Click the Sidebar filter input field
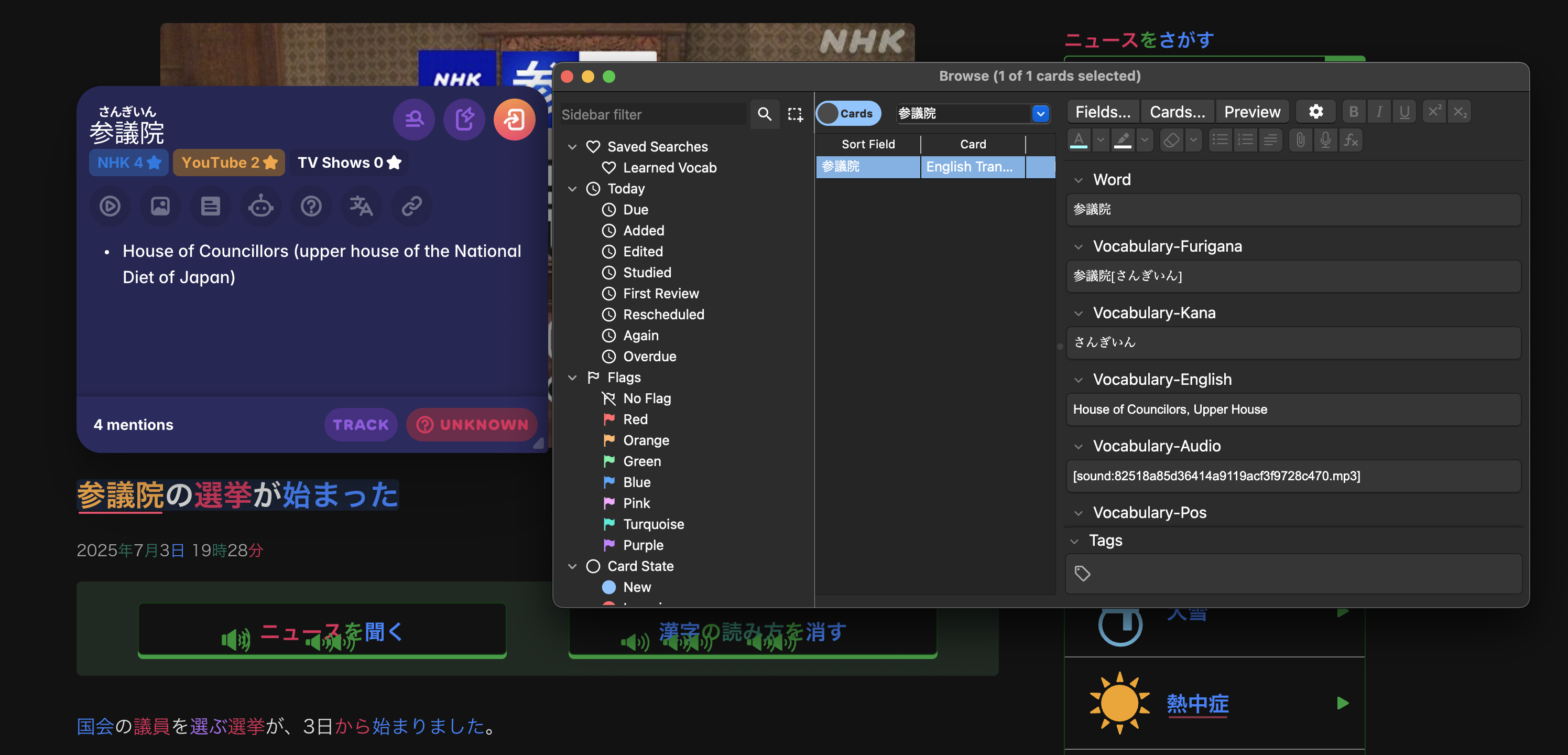The image size is (1568, 755). pyautogui.click(x=652, y=114)
